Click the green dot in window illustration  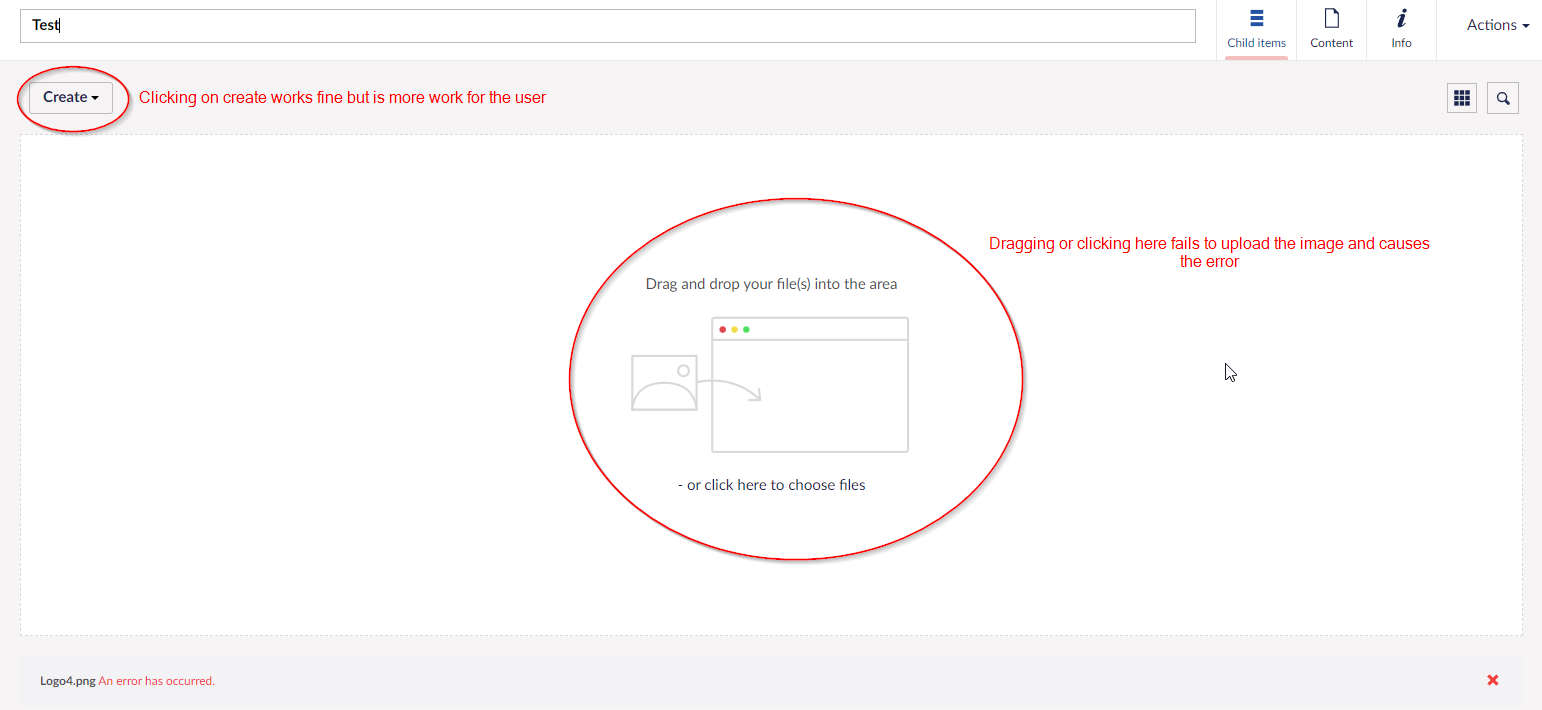point(746,329)
